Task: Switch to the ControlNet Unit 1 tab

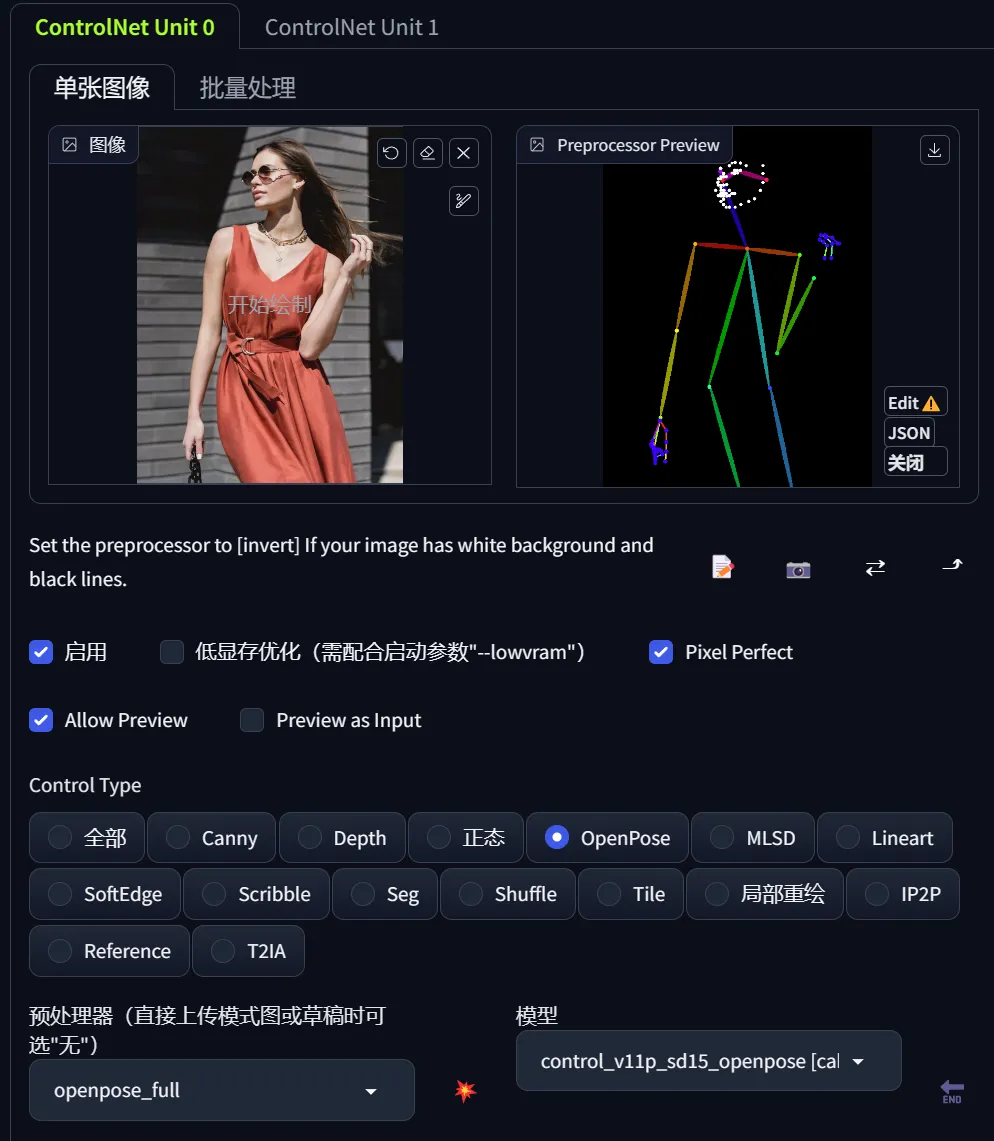Action: coord(351,27)
